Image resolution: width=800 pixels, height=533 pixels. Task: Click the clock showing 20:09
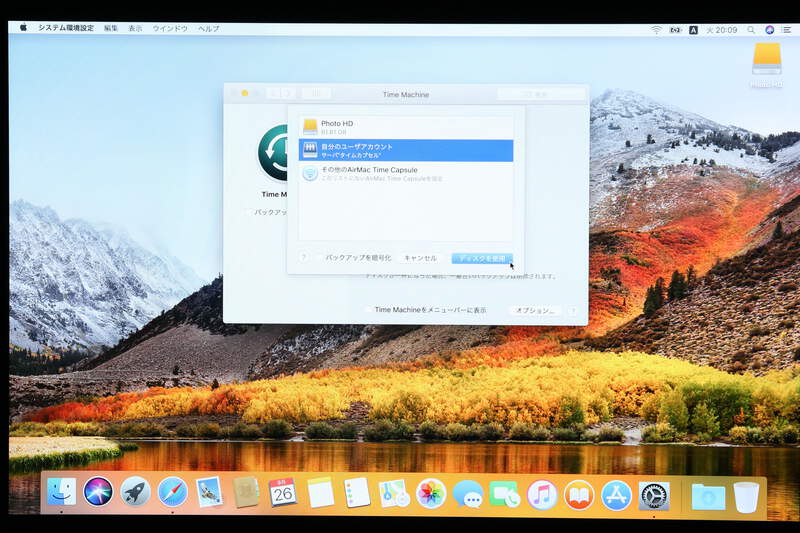point(721,30)
